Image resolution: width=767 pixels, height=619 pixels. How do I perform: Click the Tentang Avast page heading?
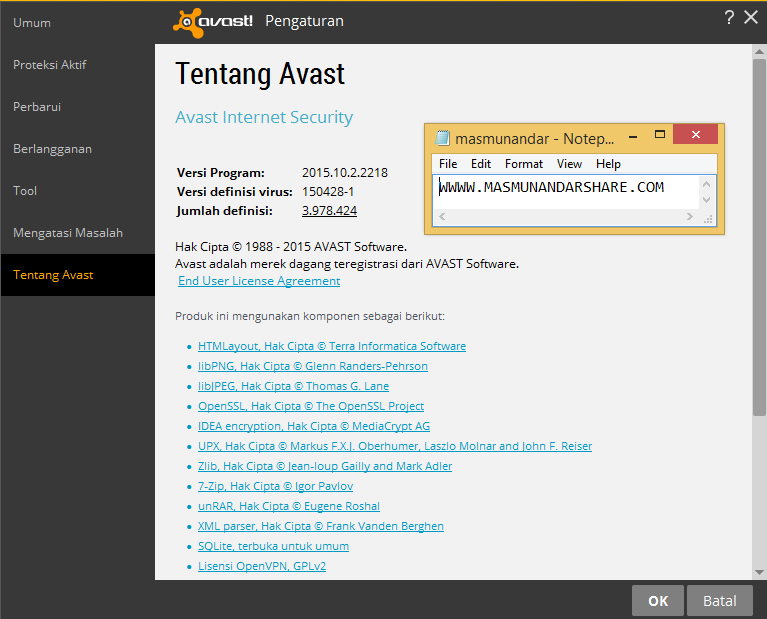260,74
